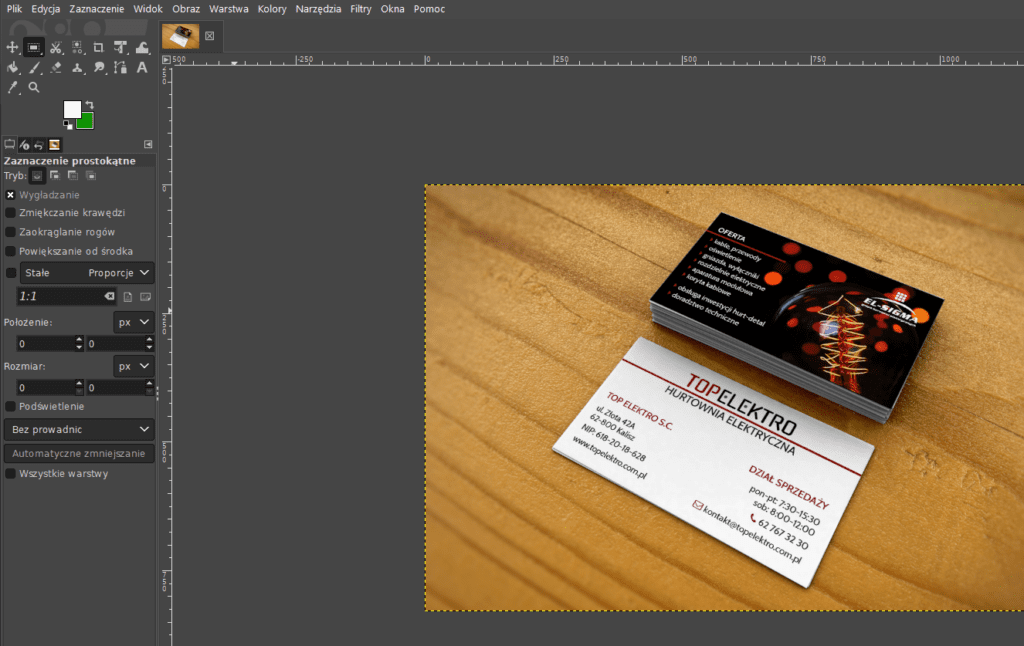Select the Unified Transform tool
The image size is (1024, 646).
tap(120, 47)
